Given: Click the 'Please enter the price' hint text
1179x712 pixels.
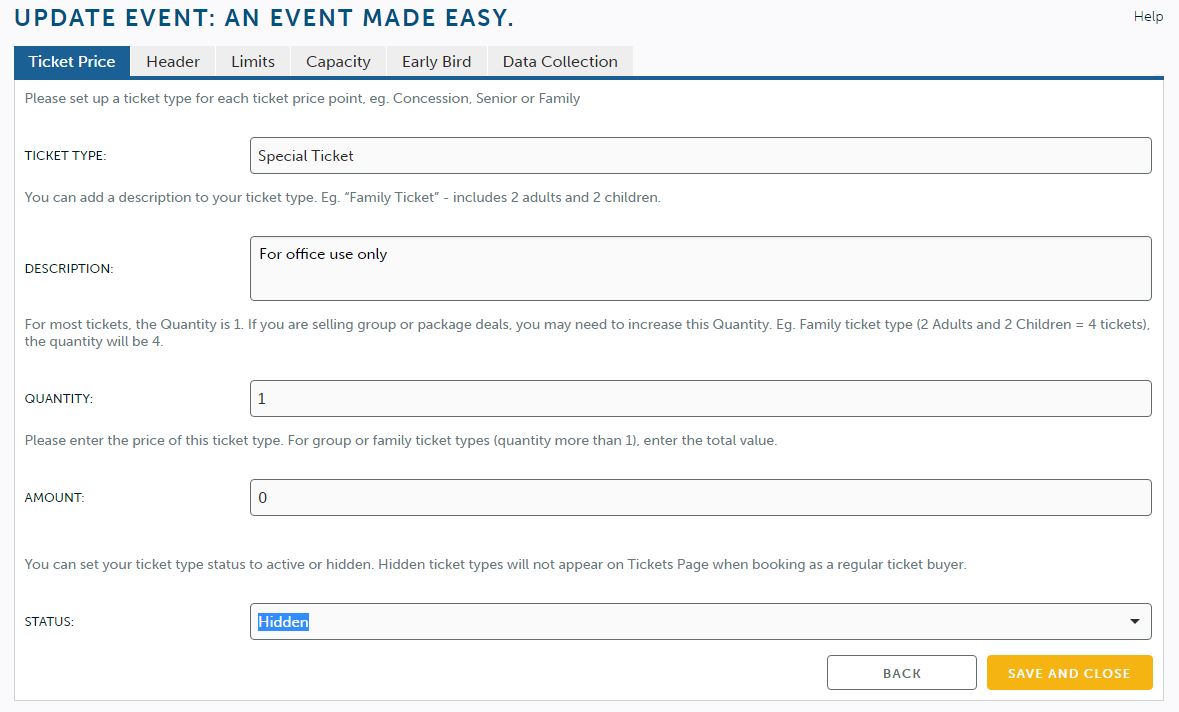Looking at the screenshot, I should tap(401, 441).
